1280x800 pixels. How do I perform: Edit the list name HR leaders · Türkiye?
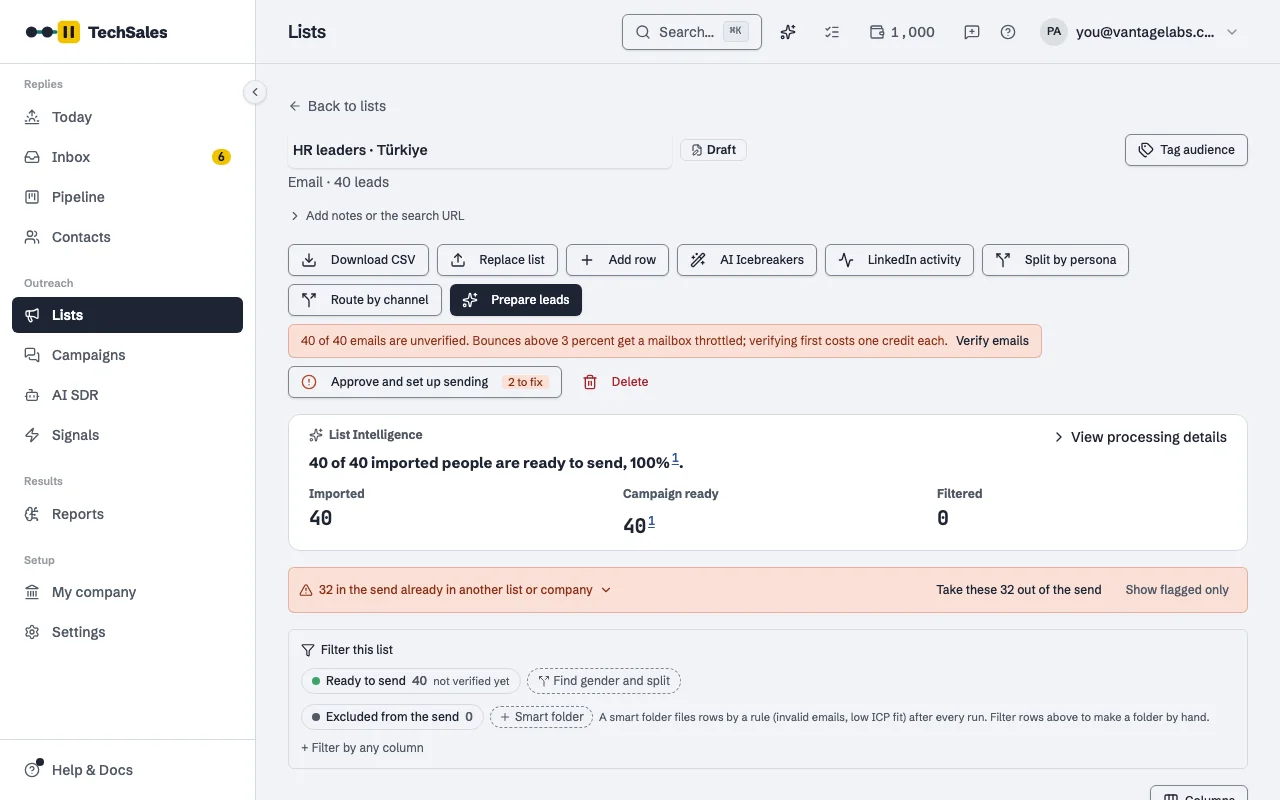pyautogui.click(x=480, y=150)
